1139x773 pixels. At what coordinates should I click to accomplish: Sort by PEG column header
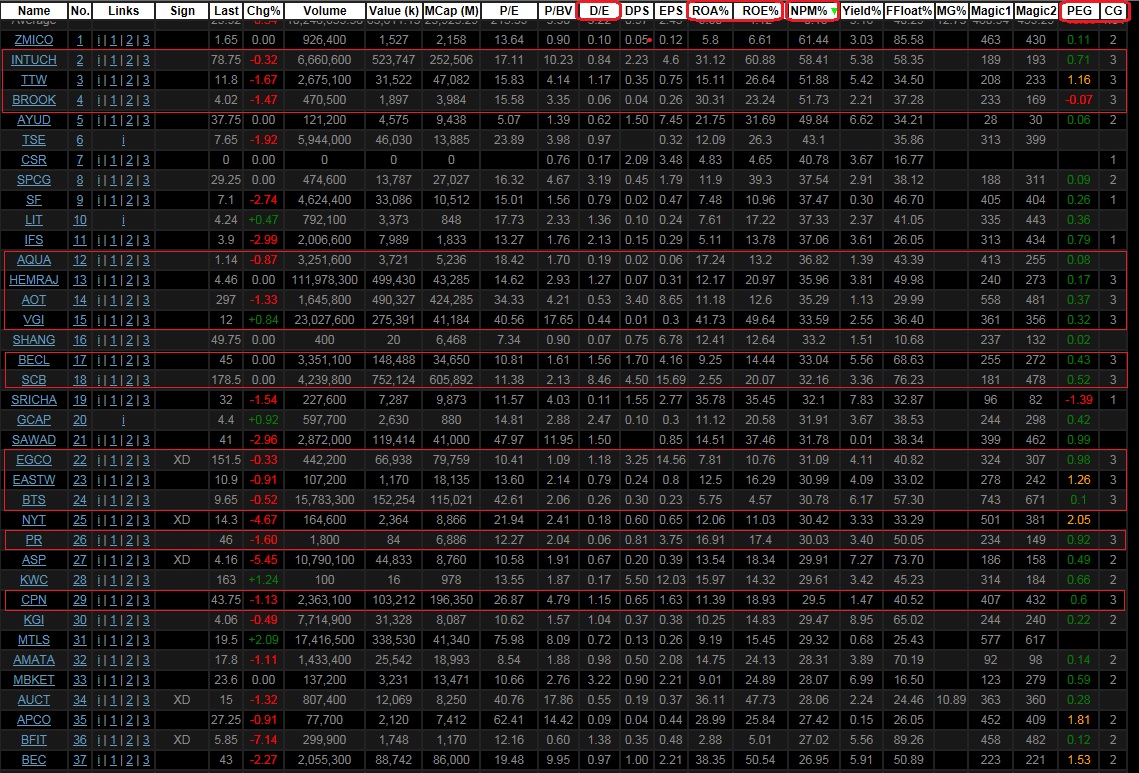[x=1079, y=11]
